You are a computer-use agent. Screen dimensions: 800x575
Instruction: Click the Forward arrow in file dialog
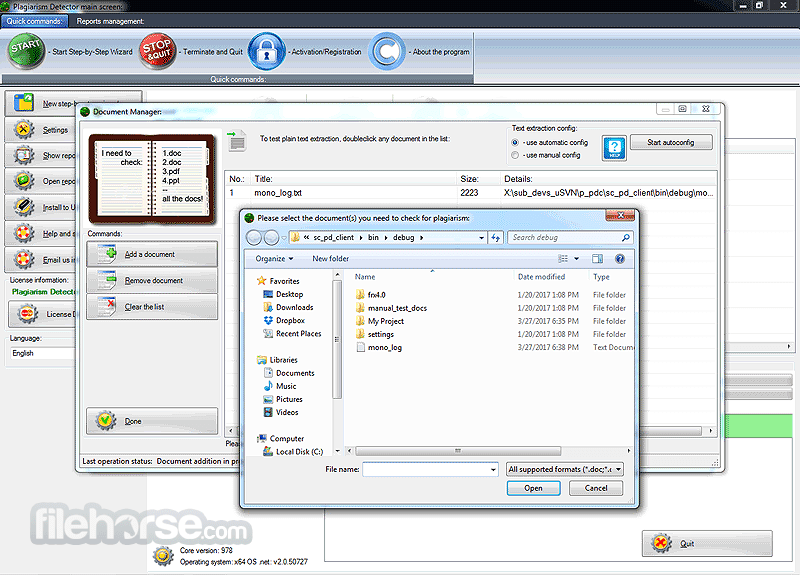[x=271, y=238]
